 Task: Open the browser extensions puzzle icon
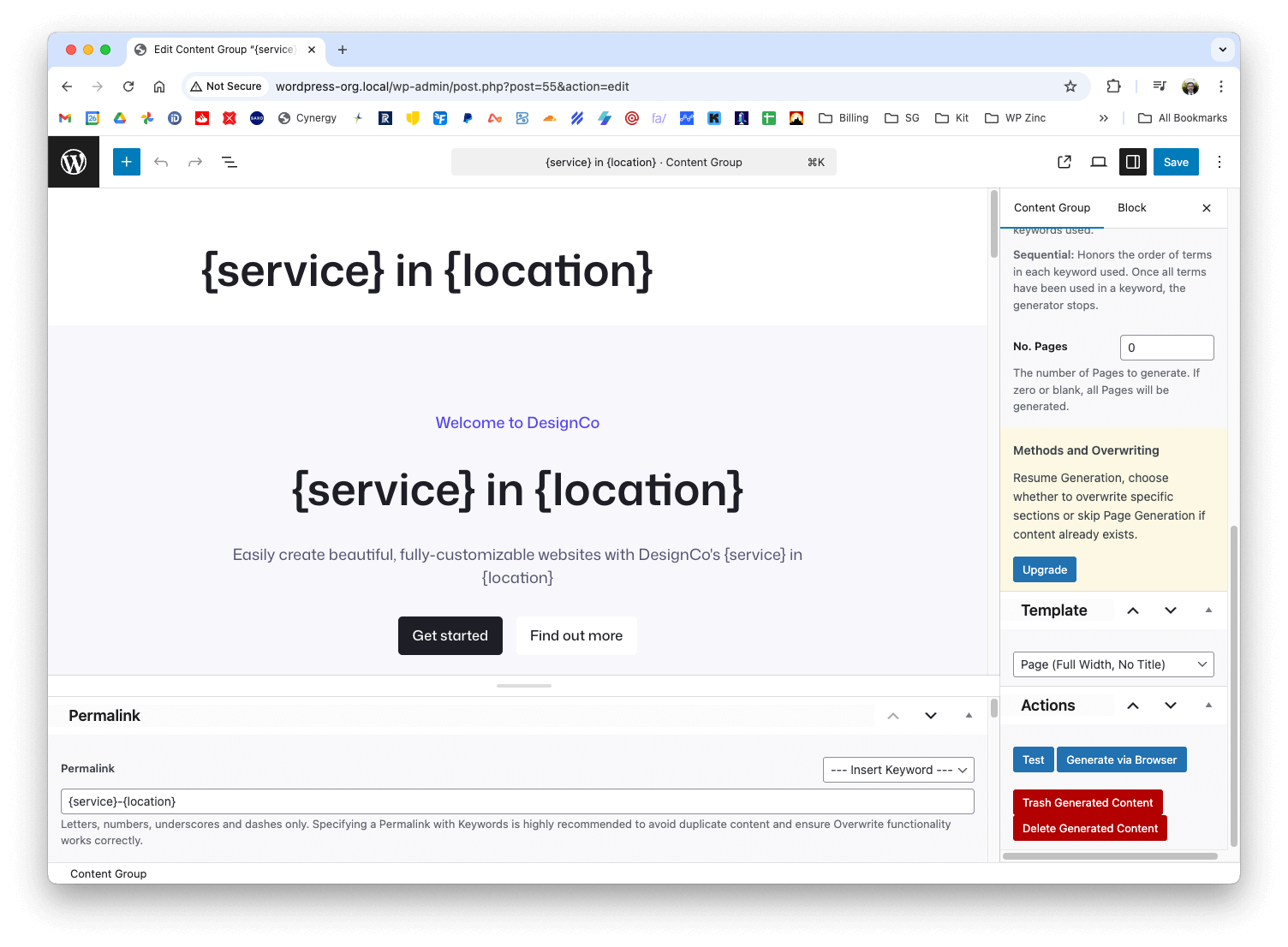[x=1113, y=86]
